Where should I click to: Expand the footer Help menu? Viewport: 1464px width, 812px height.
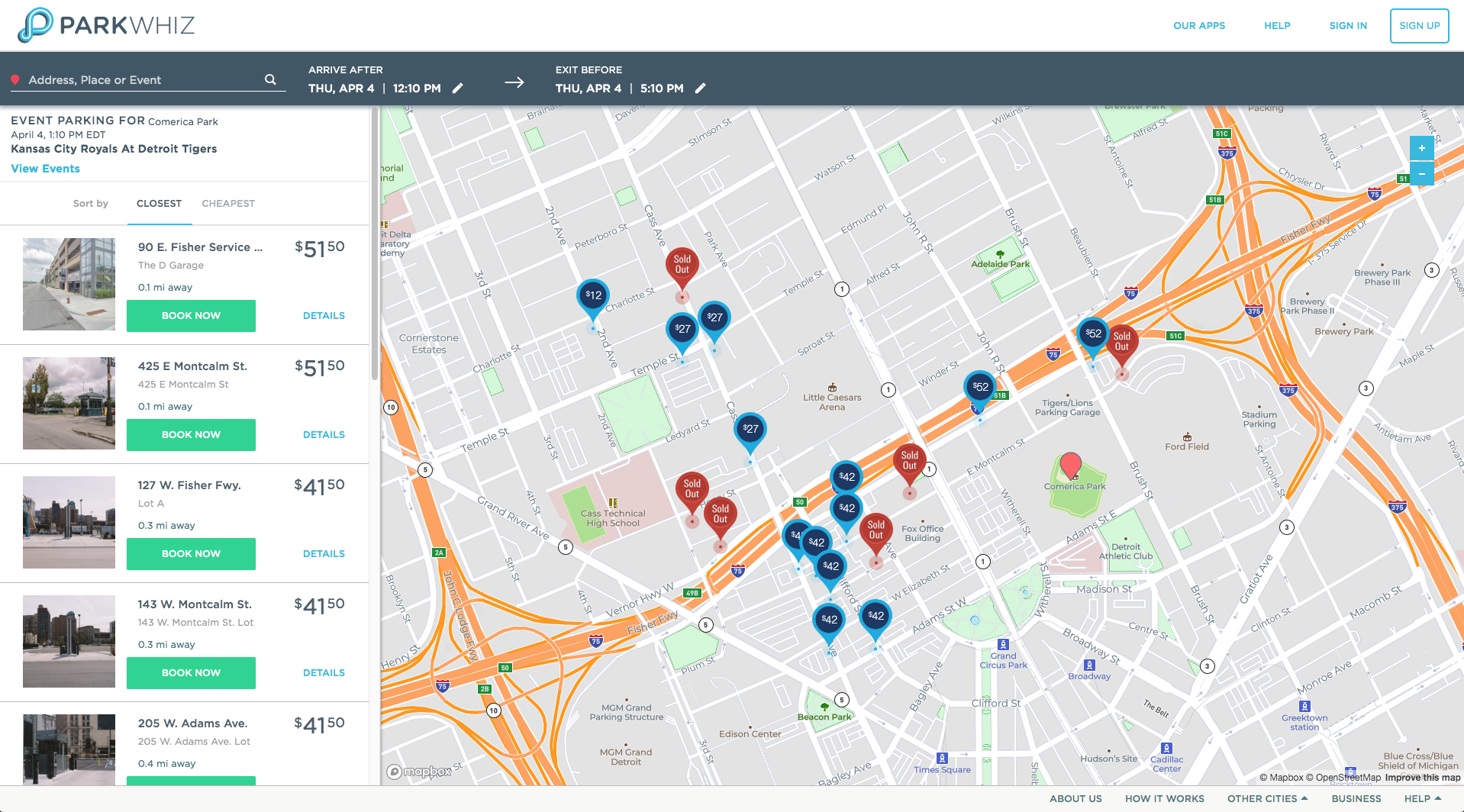[1422, 798]
